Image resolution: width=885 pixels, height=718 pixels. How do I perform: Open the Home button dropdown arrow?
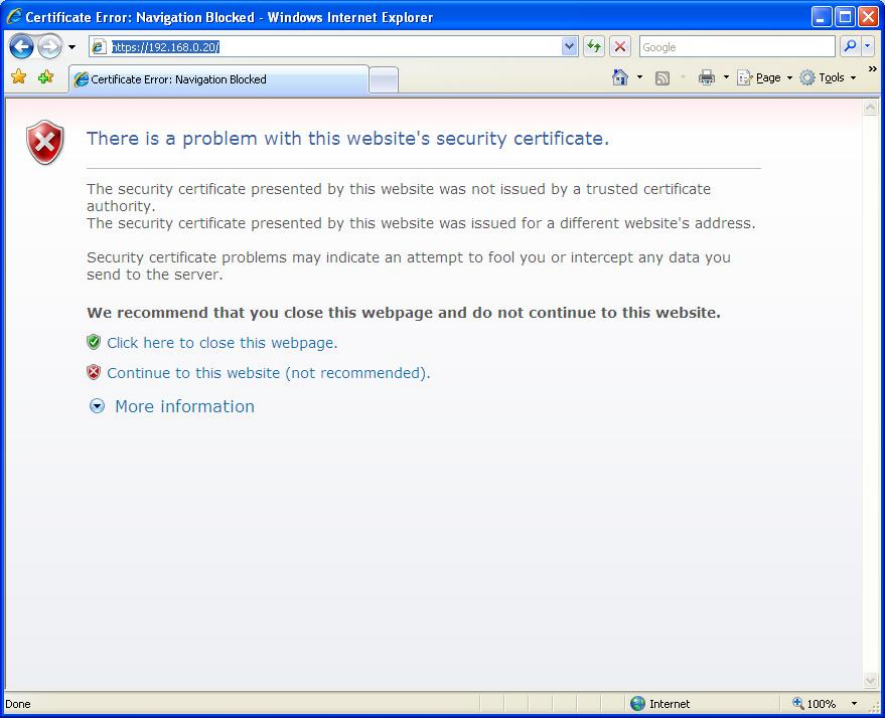pos(639,77)
